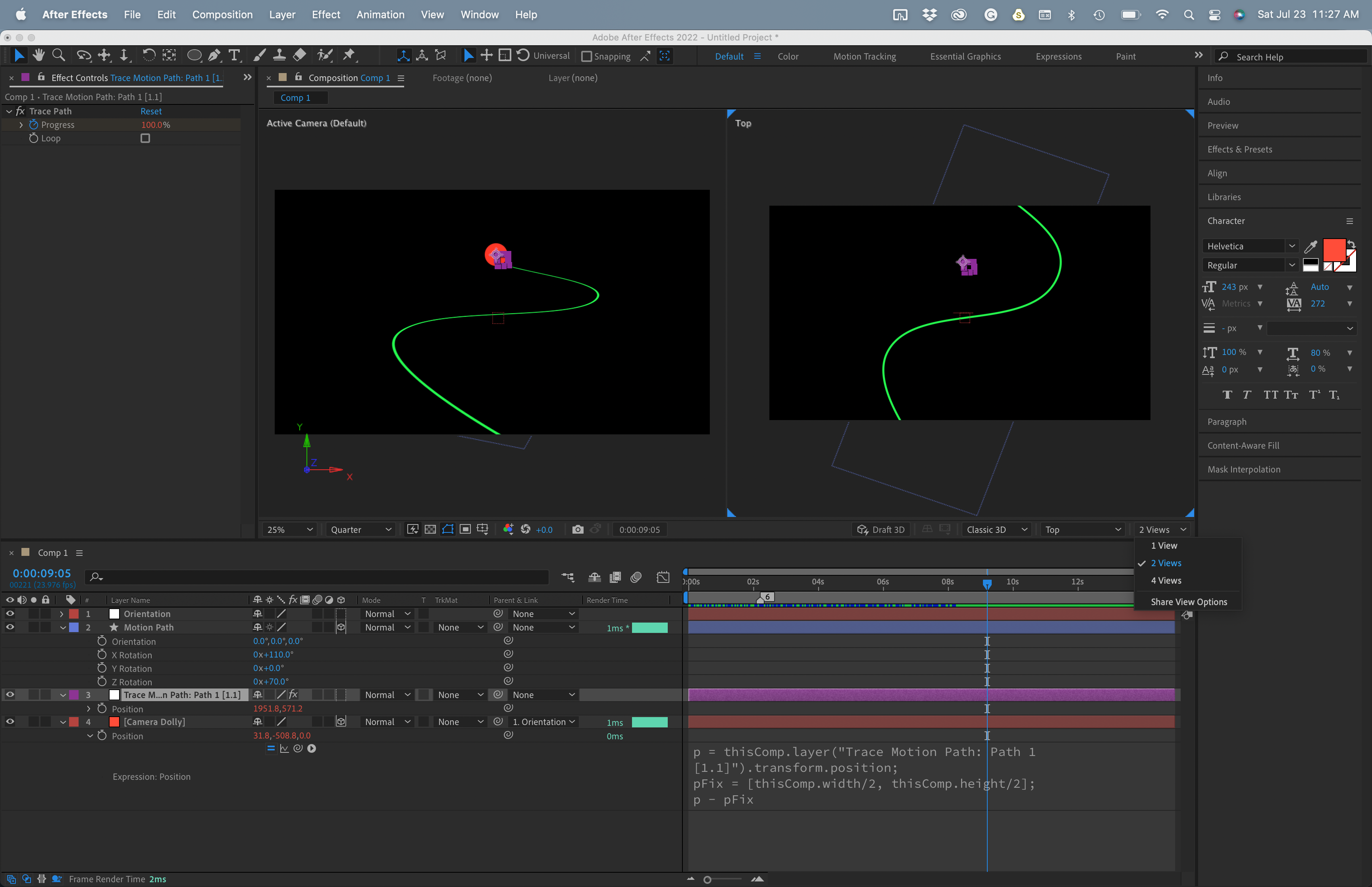
Task: Open the Composition menu
Action: point(223,14)
